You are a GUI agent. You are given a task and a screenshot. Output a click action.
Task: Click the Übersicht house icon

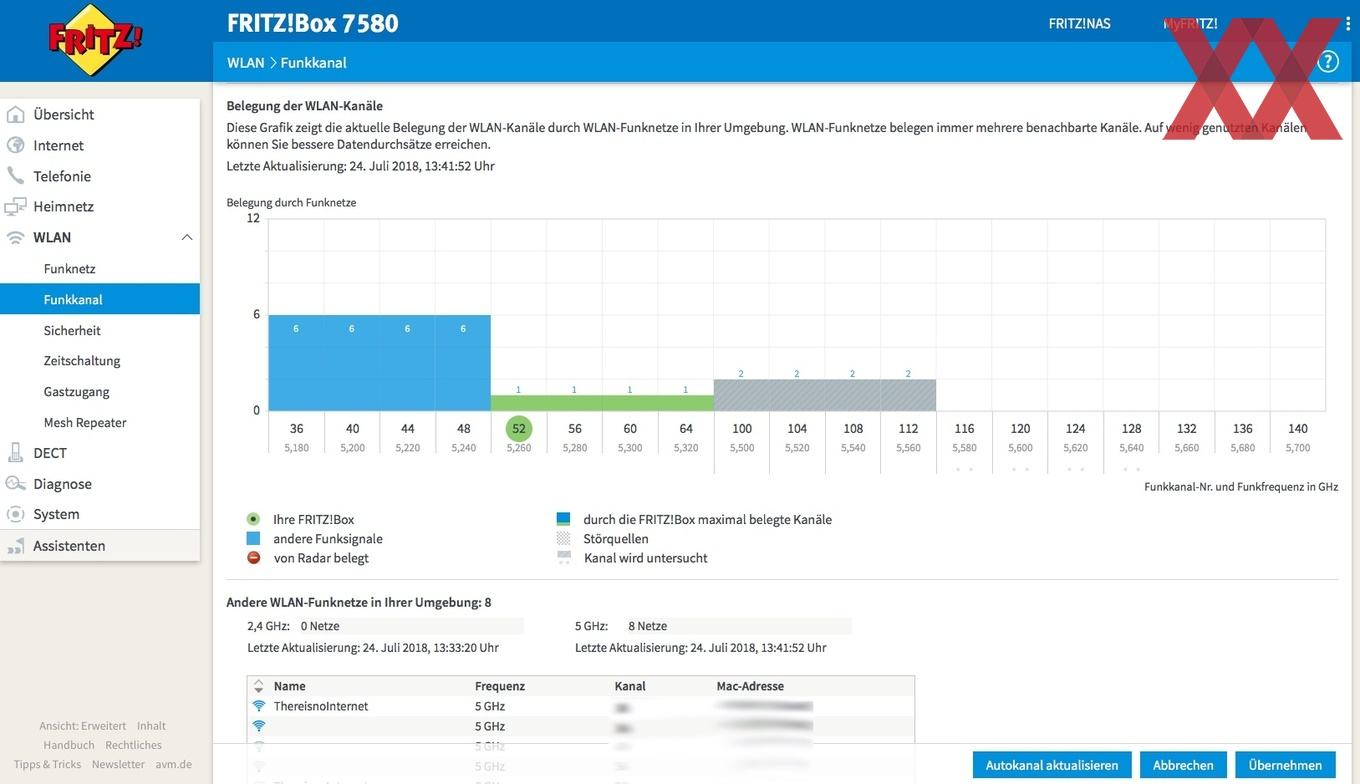15,114
